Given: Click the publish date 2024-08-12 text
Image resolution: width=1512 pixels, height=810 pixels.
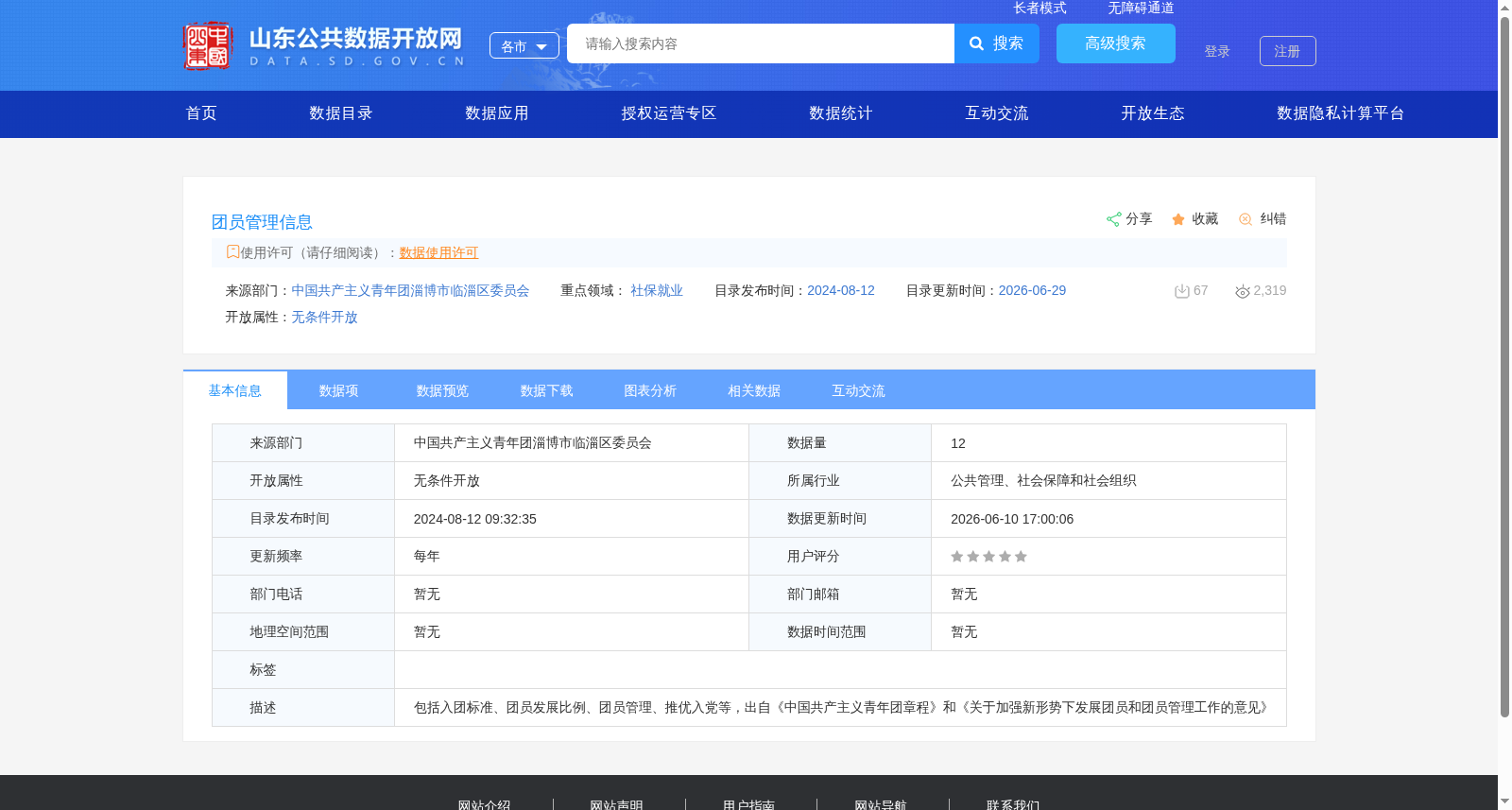Looking at the screenshot, I should (841, 290).
